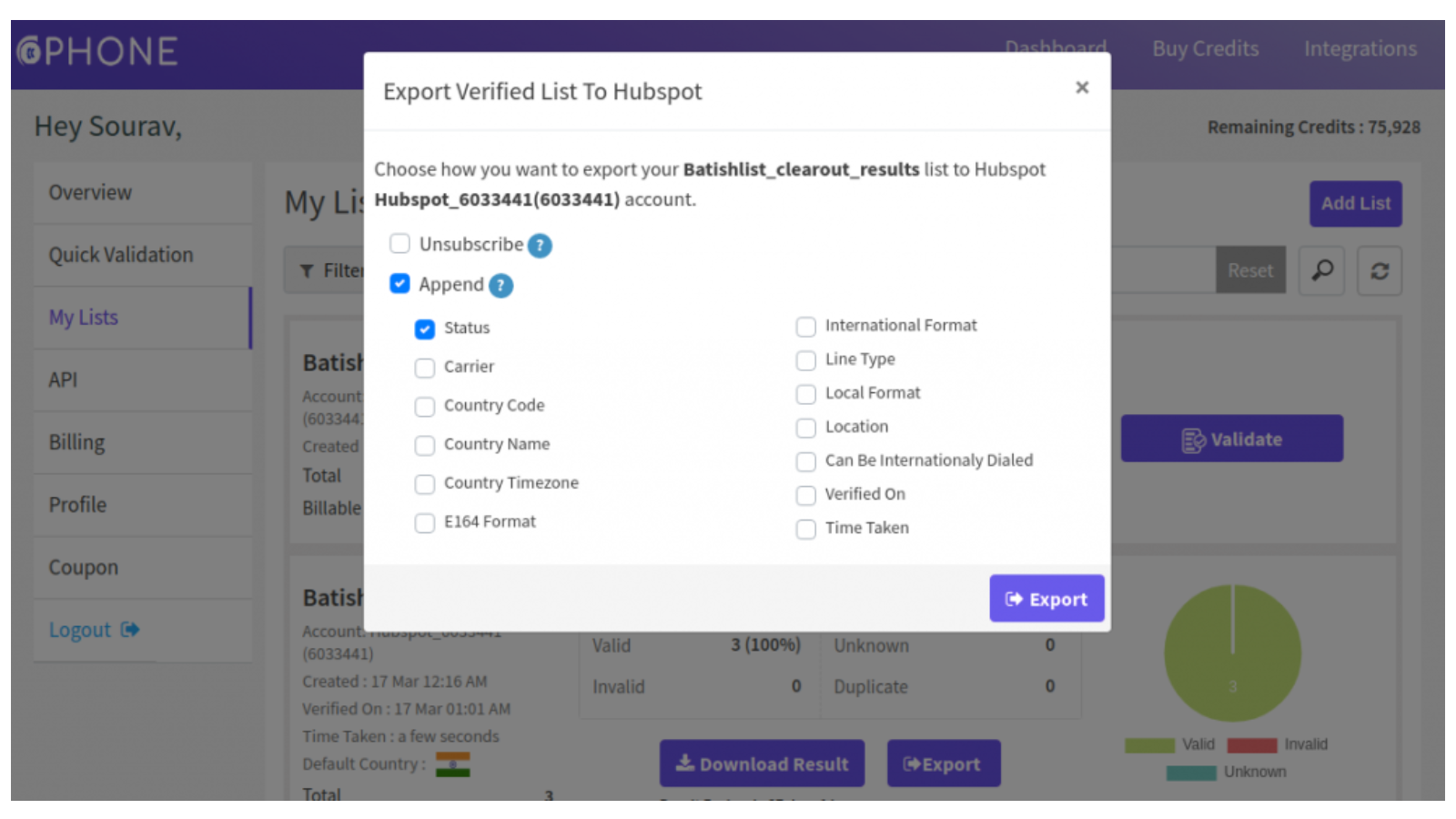
Task: Select the Verified On checkbox
Action: [805, 495]
